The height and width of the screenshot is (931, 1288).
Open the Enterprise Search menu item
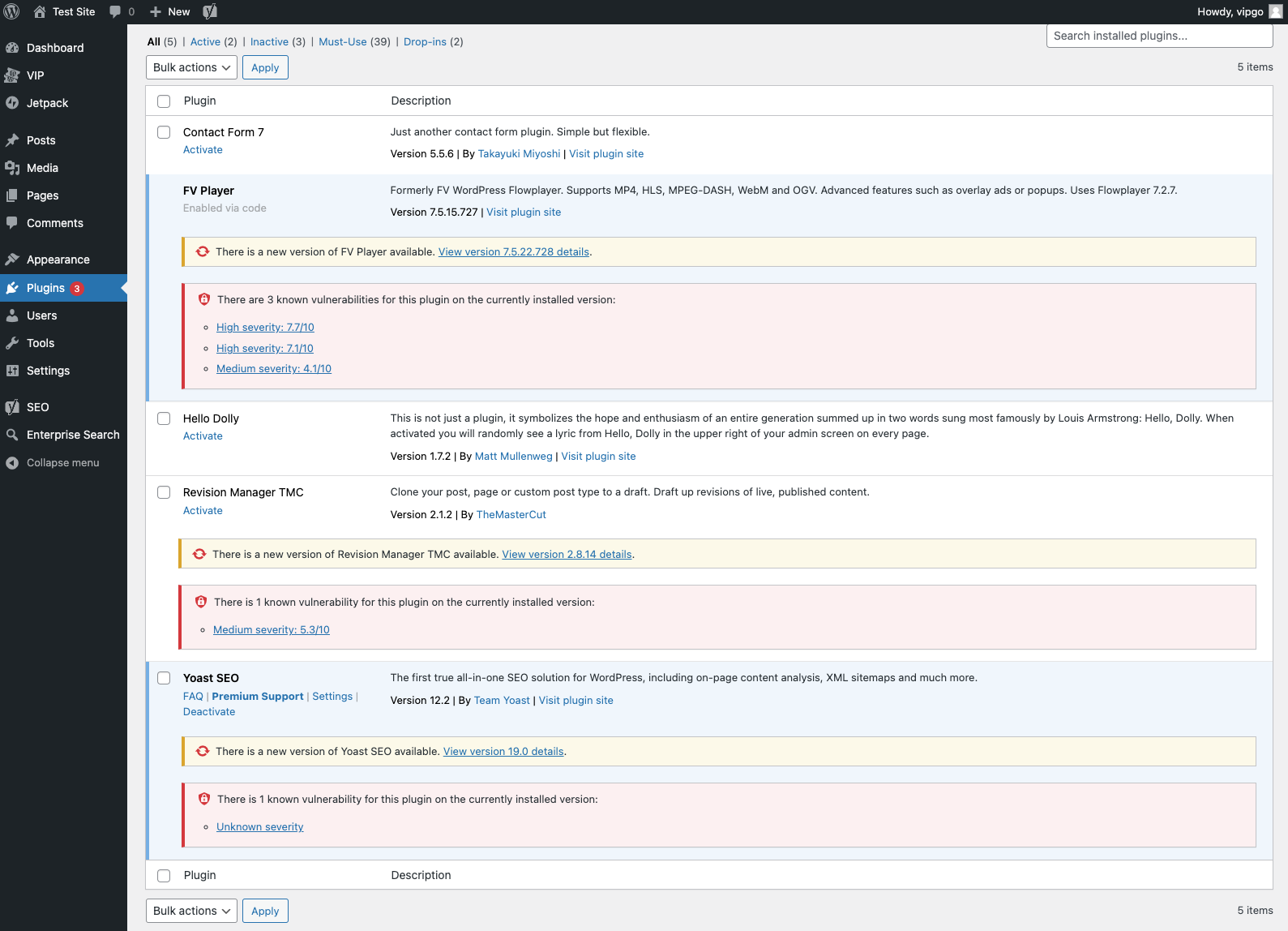(x=63, y=435)
